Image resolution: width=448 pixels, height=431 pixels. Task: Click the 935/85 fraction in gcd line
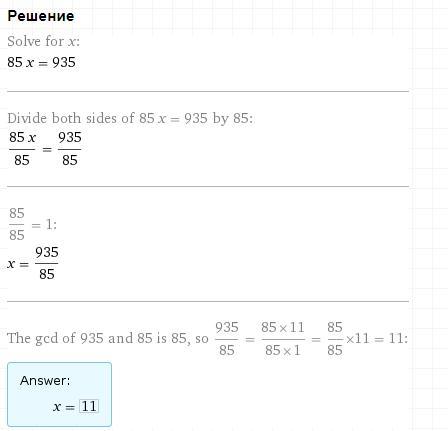click(227, 339)
